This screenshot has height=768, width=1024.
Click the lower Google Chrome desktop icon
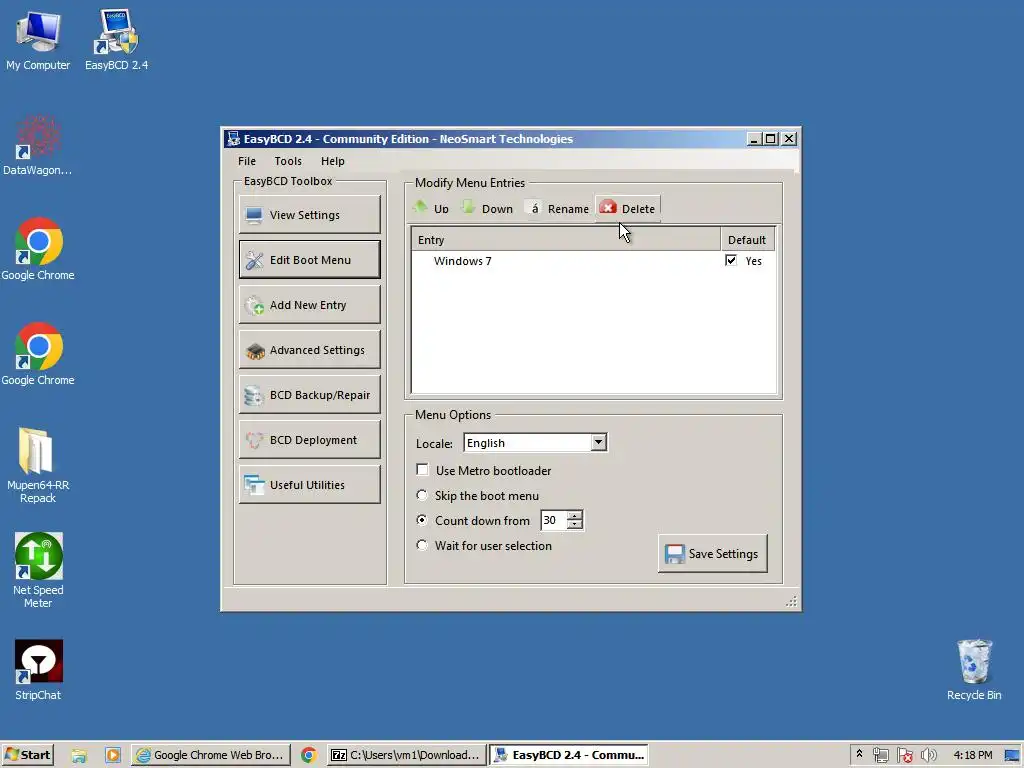click(x=38, y=355)
